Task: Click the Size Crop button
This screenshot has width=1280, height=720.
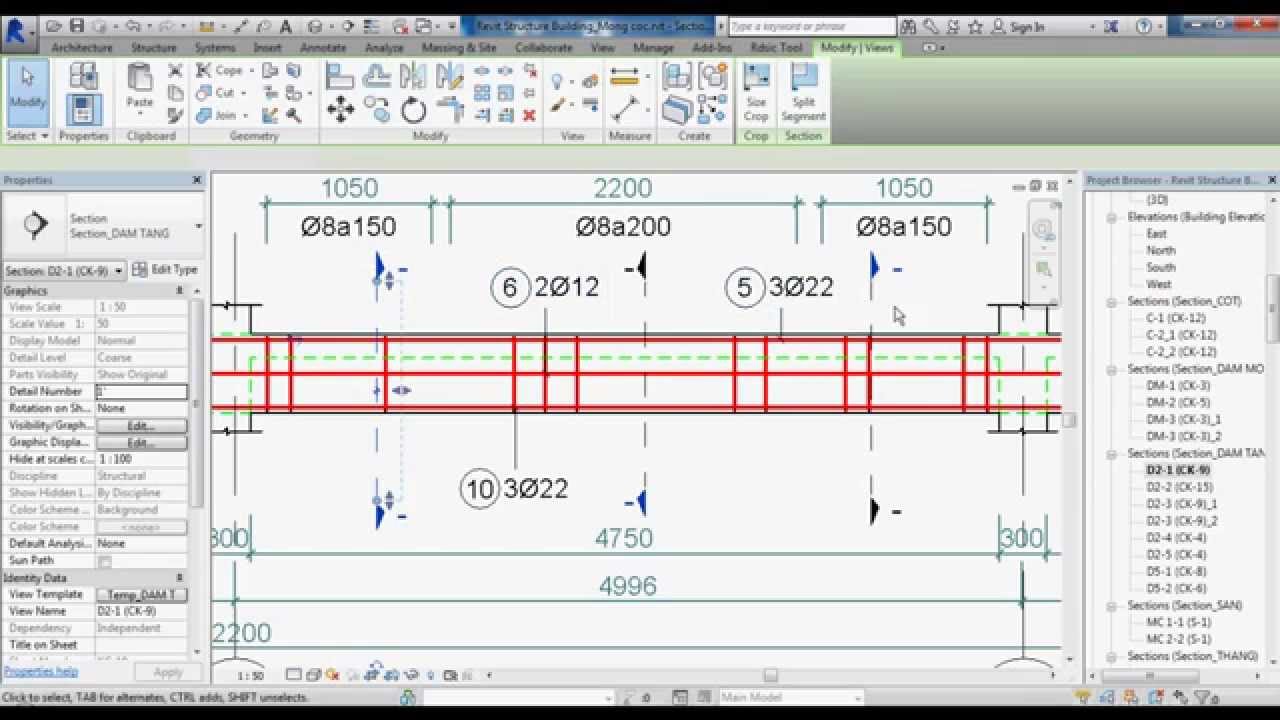Action: pyautogui.click(x=756, y=94)
